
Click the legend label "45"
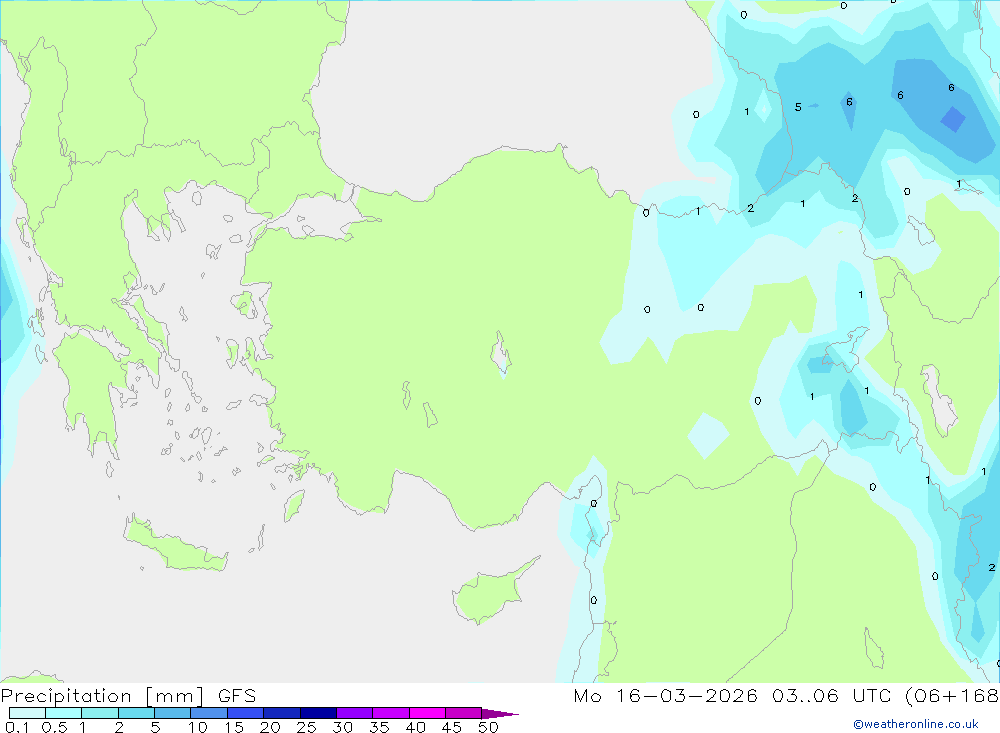(452, 727)
